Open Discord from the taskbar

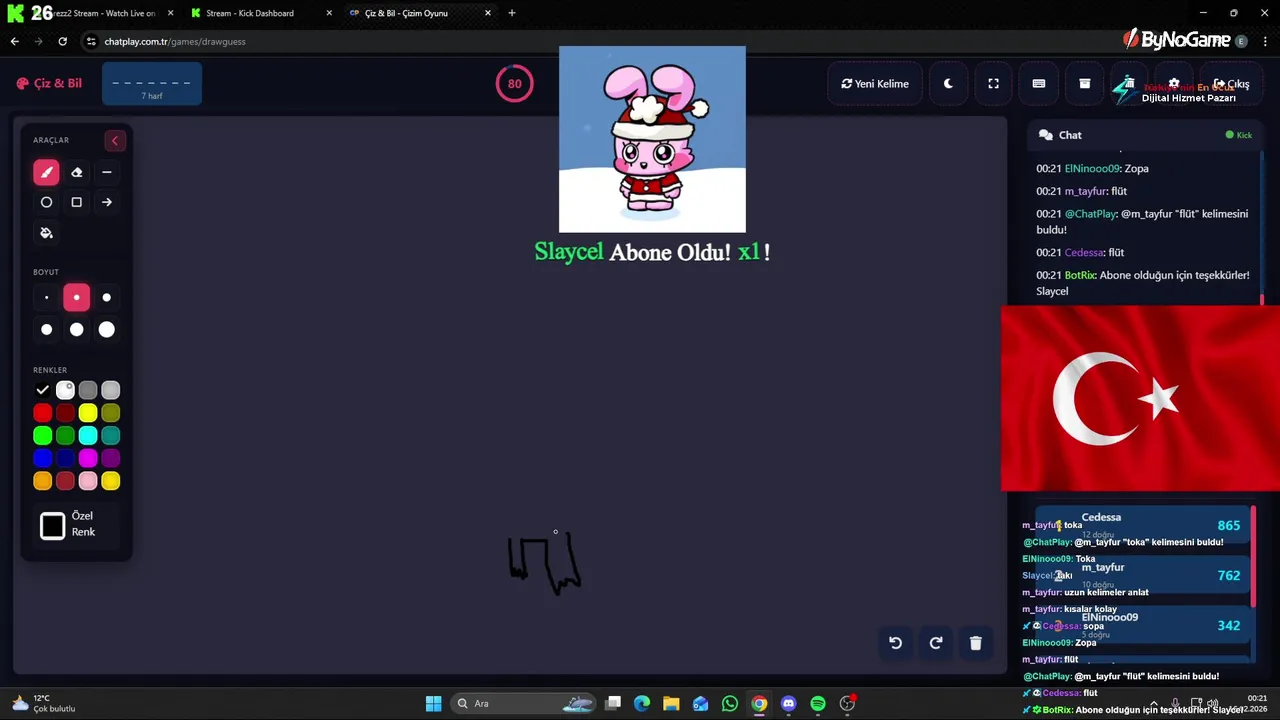pyautogui.click(x=789, y=703)
